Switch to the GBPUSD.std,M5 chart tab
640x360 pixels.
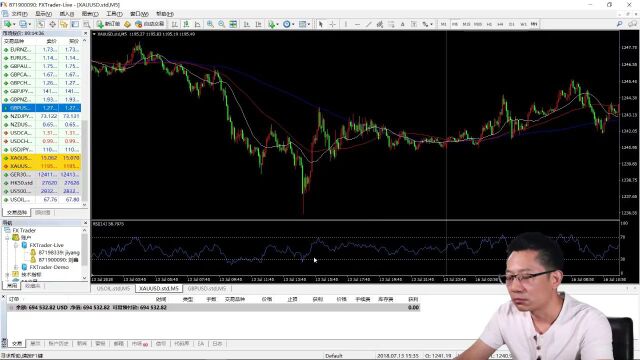tap(207, 288)
